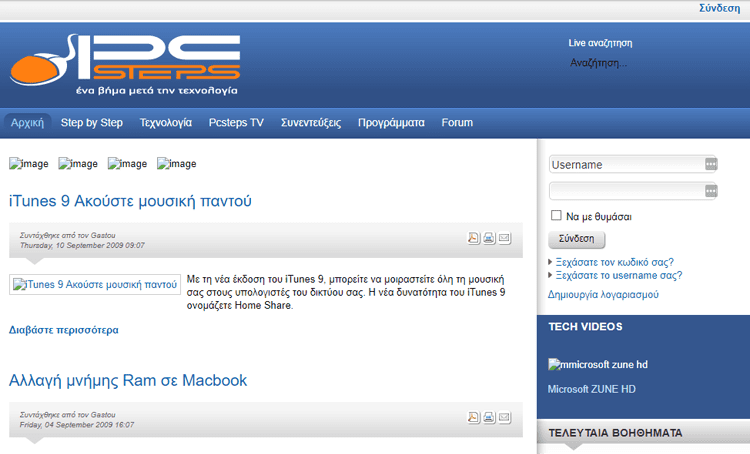Click the fourth broken image thumbnail

176,164
